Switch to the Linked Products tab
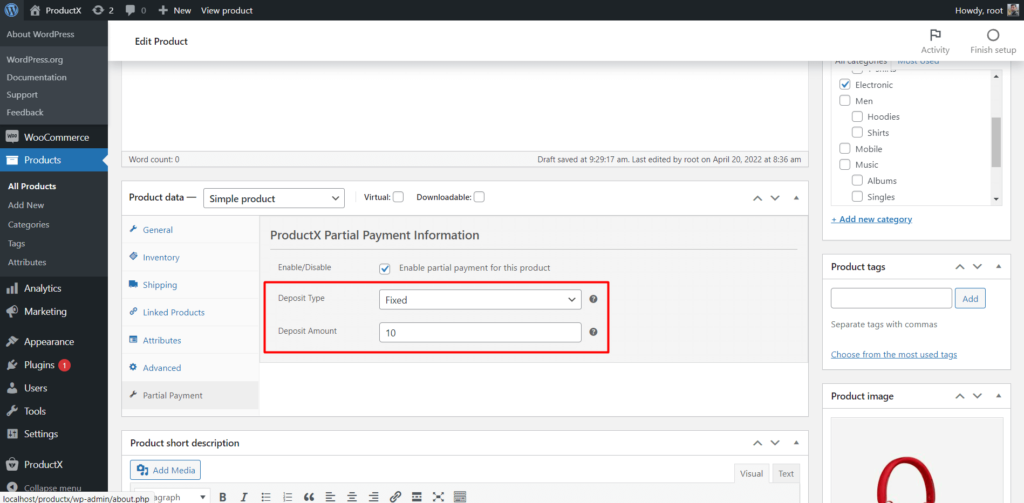Image resolution: width=1024 pixels, height=503 pixels. 191,312
